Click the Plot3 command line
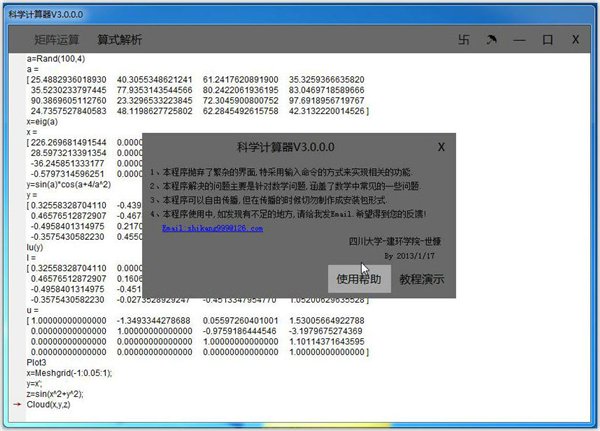Screen dimensions: 600x431 (36, 362)
